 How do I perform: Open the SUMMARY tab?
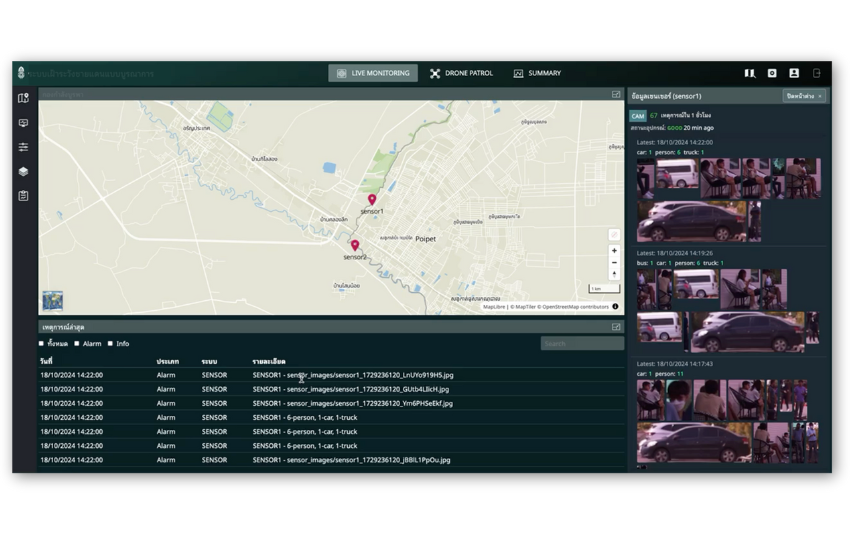(537, 73)
